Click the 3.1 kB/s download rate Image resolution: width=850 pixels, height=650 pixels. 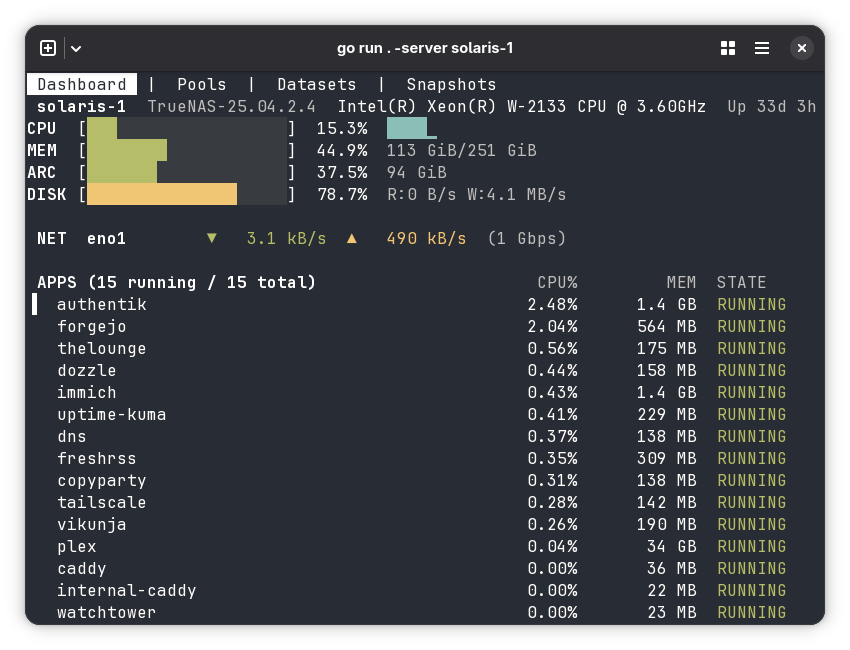pos(286,239)
